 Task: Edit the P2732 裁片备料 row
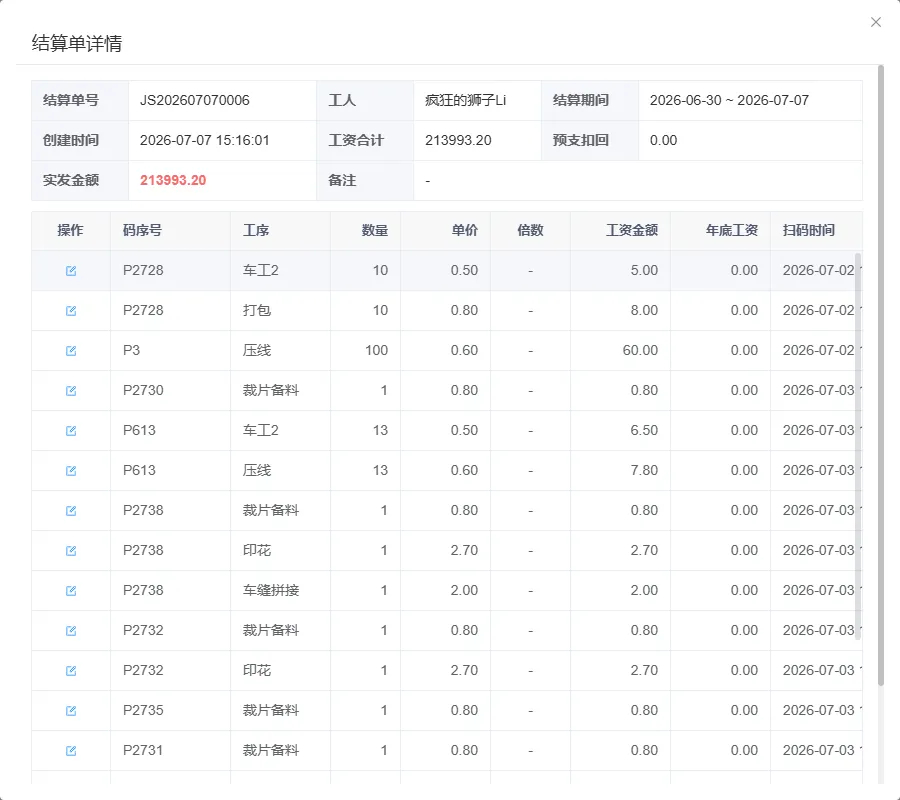[x=71, y=631]
